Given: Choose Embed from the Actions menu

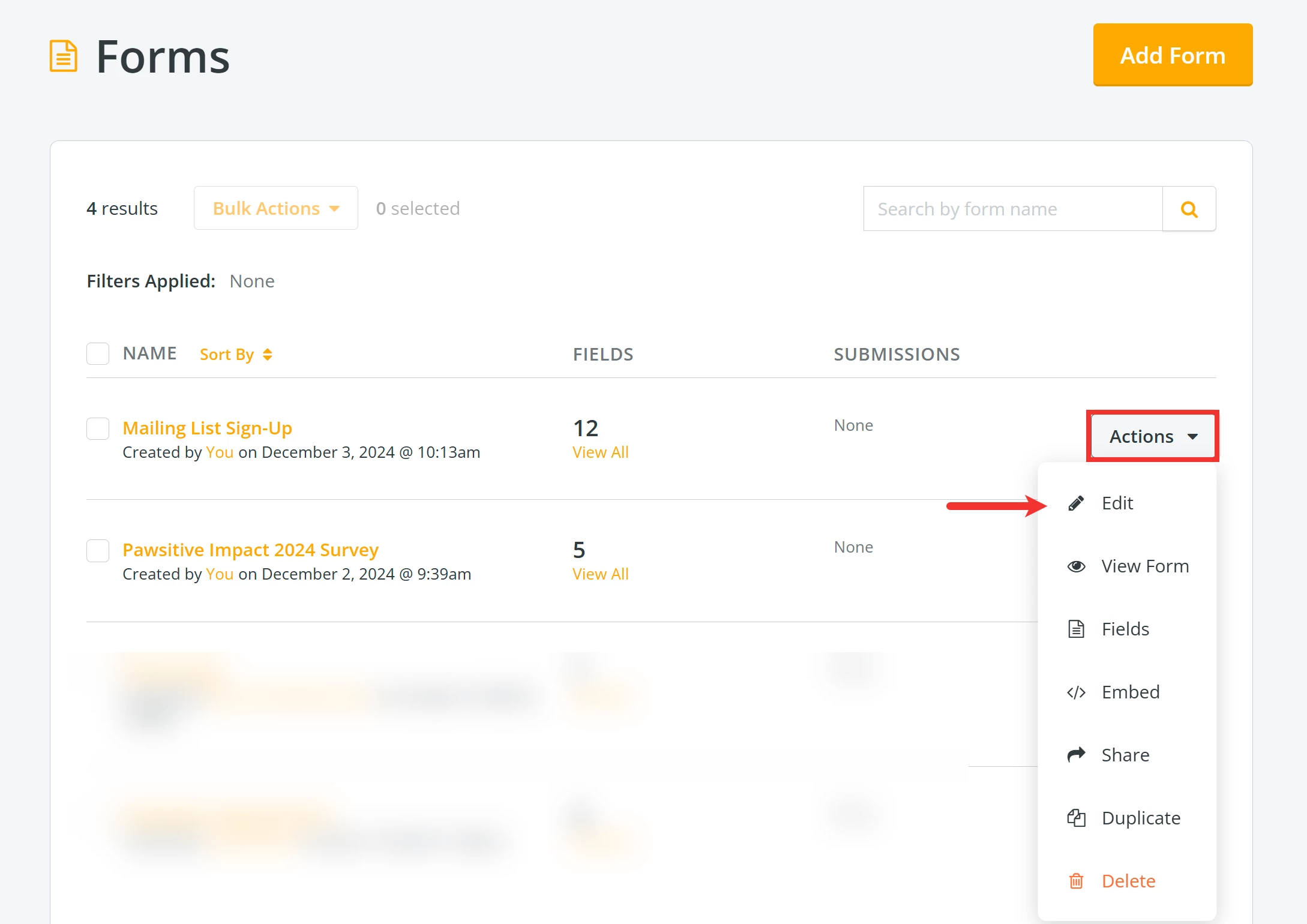Looking at the screenshot, I should tap(1130, 692).
